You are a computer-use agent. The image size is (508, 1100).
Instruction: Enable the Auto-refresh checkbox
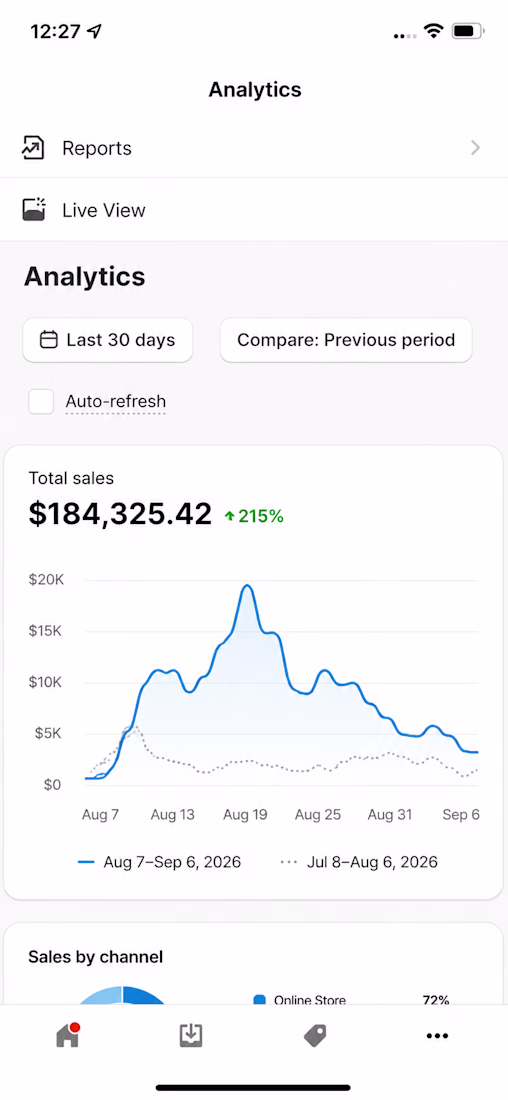[41, 402]
